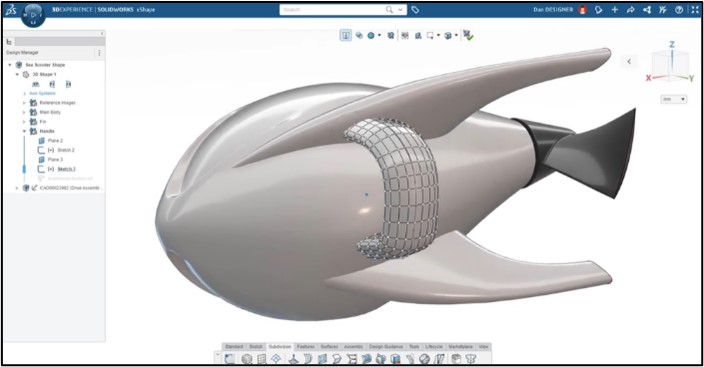Switch to the Surfaces tab
The height and width of the screenshot is (367, 704).
pos(329,347)
